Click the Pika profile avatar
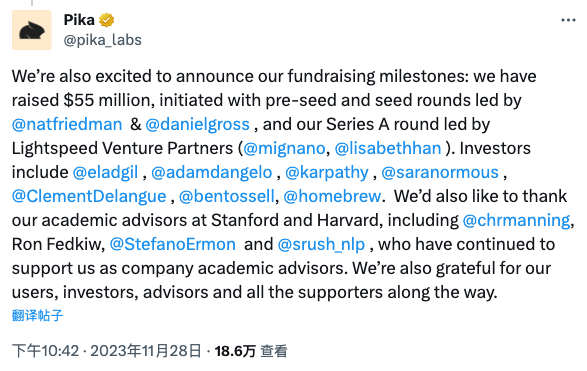The width and height of the screenshot is (587, 371). 32,30
